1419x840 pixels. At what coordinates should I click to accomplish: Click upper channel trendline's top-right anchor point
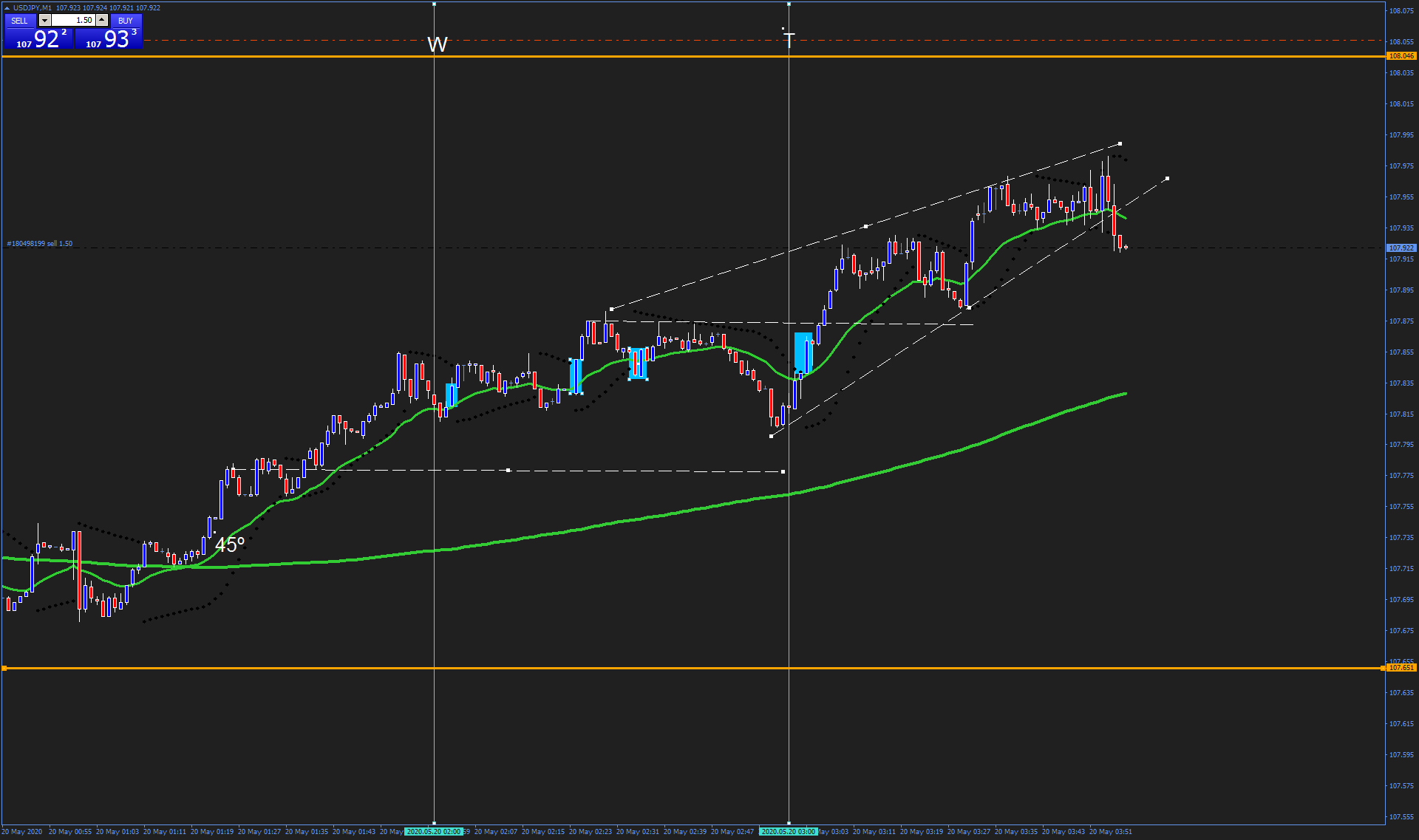1120,144
